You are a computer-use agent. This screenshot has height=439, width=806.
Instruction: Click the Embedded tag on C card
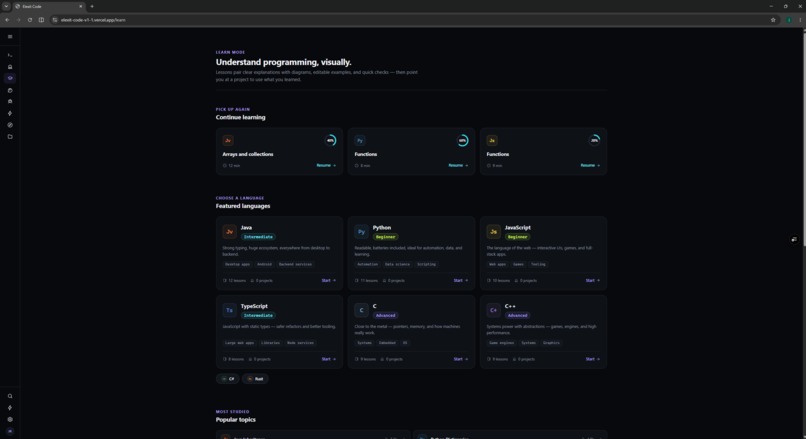pos(387,343)
